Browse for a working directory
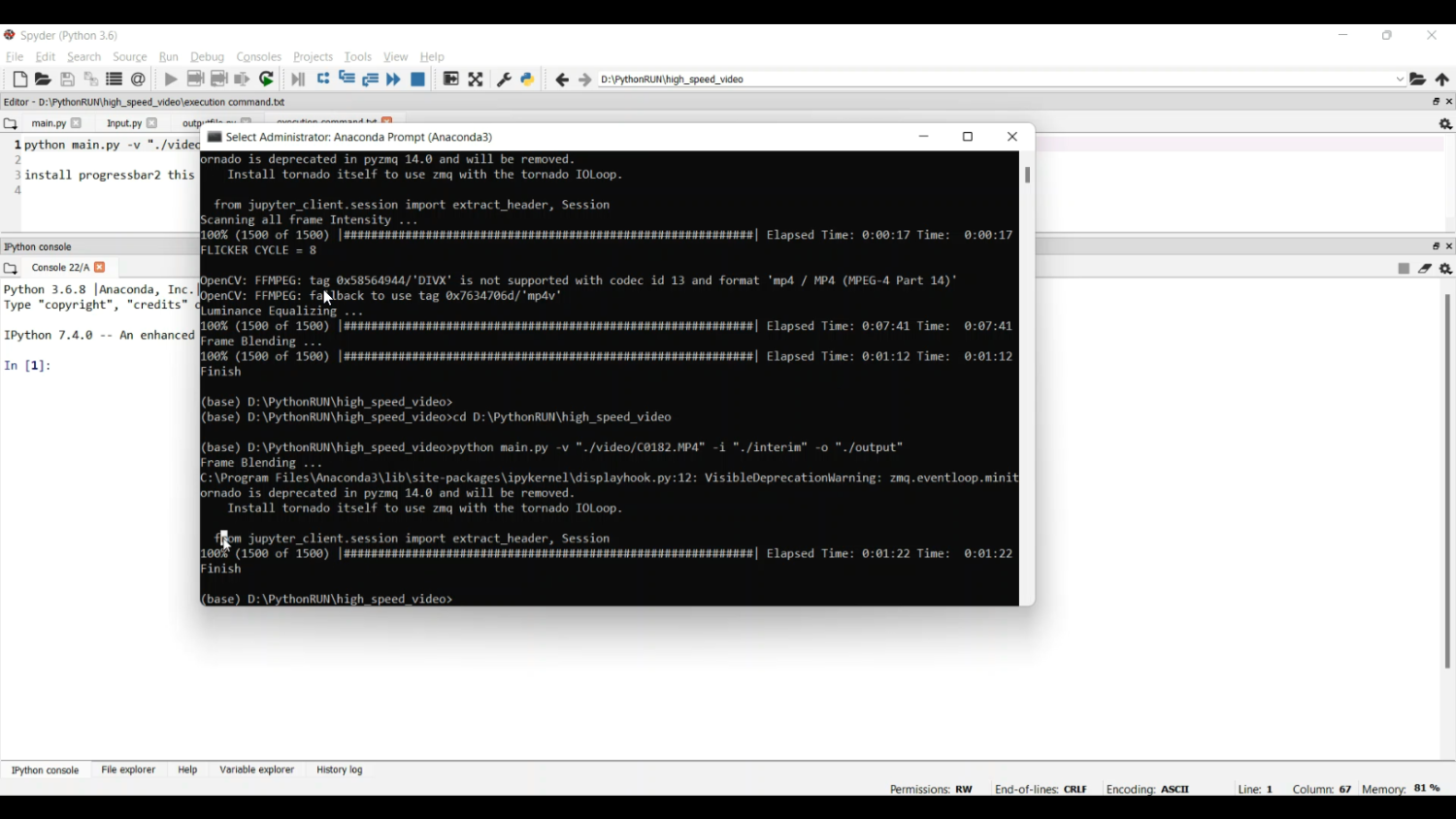 click(1418, 80)
